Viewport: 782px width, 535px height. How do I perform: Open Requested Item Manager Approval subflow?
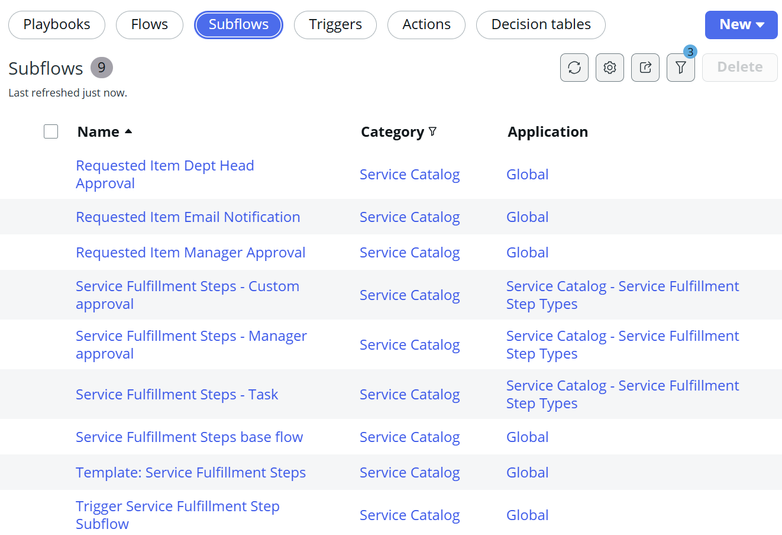coord(191,253)
